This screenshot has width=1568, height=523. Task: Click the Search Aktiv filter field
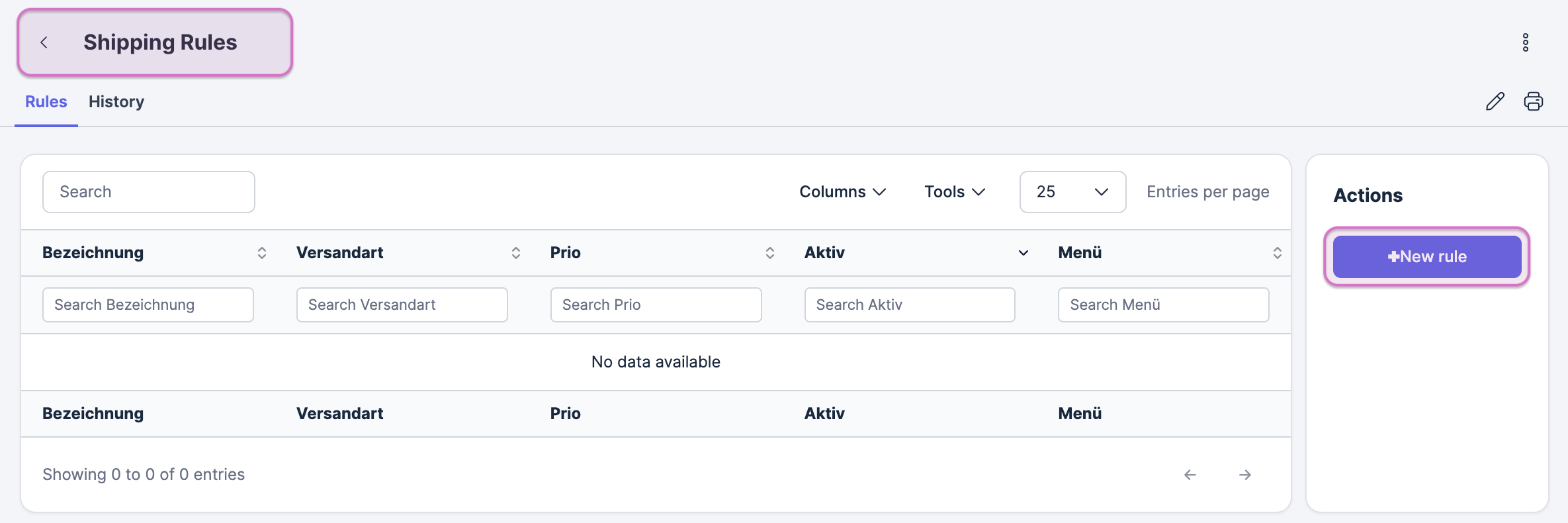pyautogui.click(x=909, y=305)
